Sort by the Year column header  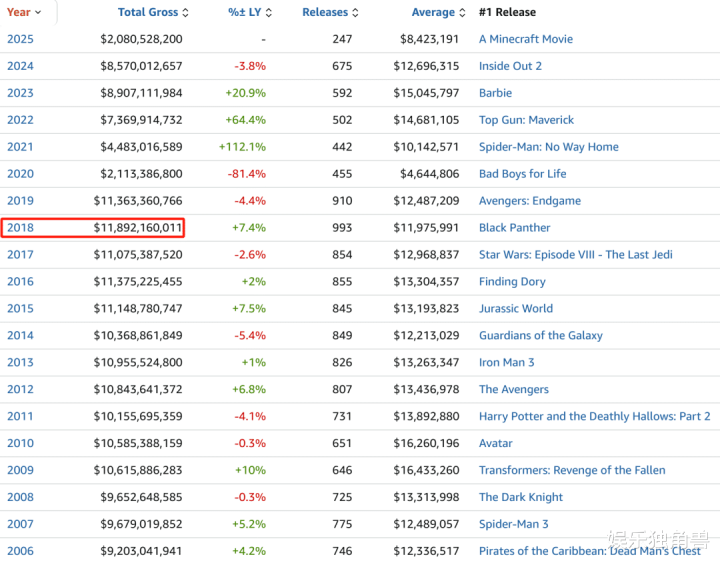[23, 12]
